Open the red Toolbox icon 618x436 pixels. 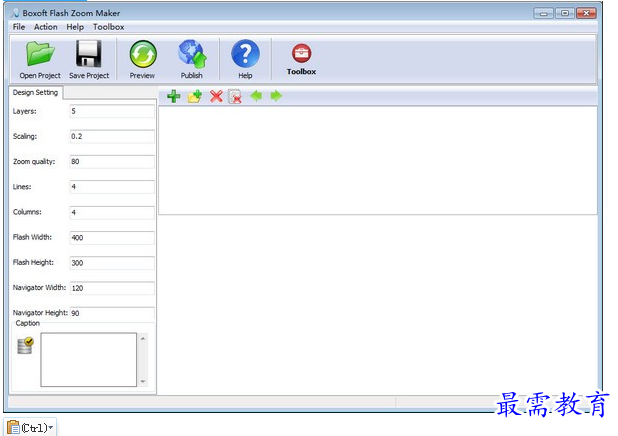coord(302,53)
